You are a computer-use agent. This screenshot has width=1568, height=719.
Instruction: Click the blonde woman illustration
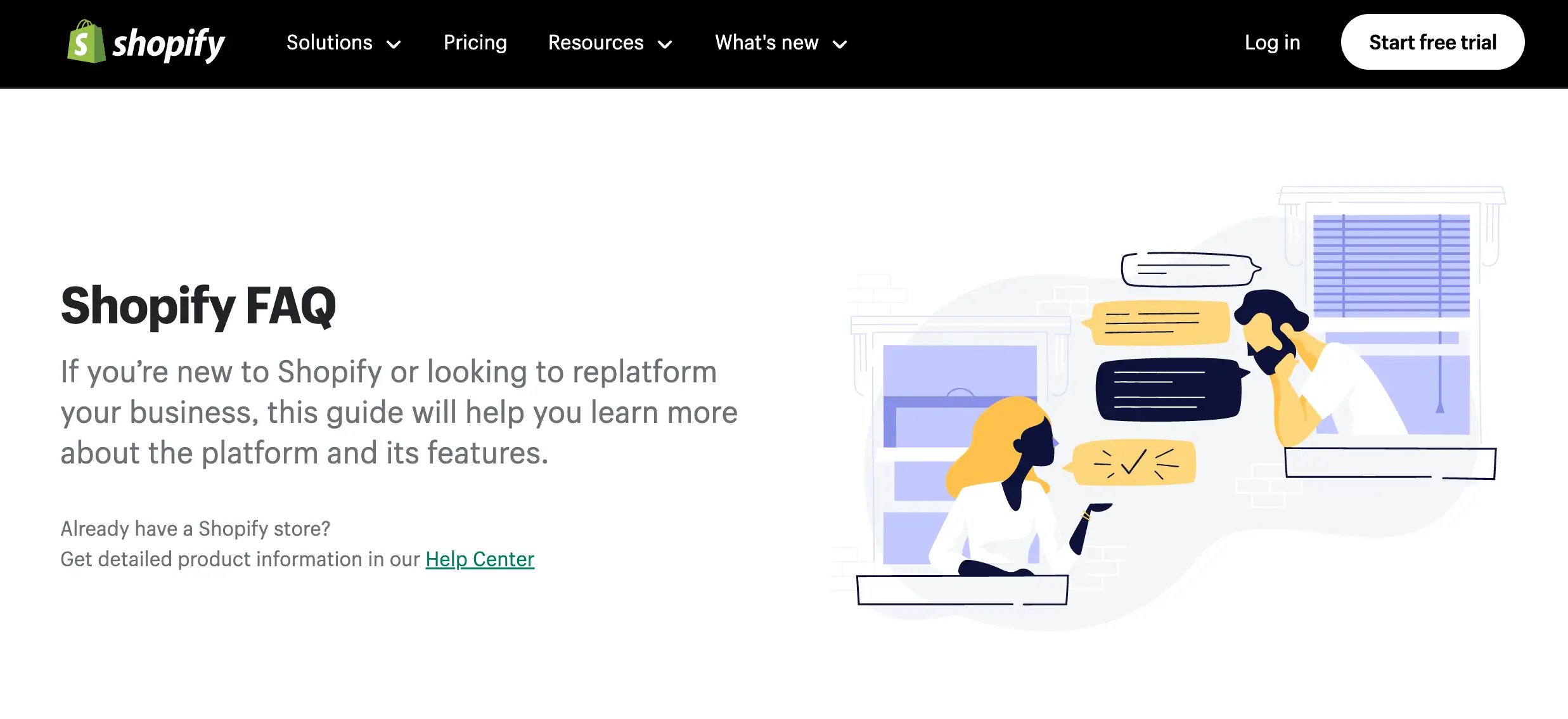click(x=1020, y=485)
